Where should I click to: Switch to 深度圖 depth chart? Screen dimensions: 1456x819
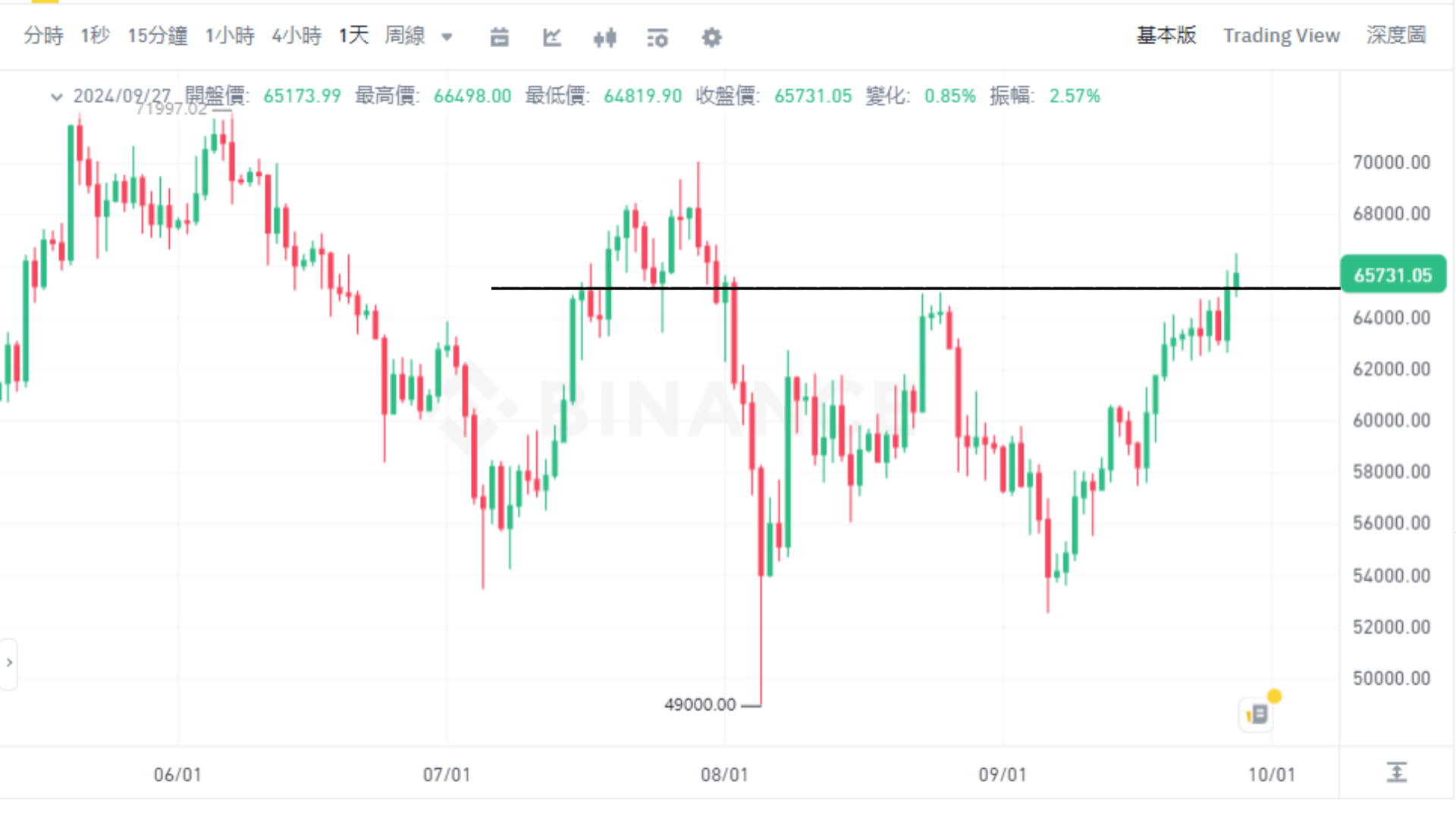tap(1395, 36)
